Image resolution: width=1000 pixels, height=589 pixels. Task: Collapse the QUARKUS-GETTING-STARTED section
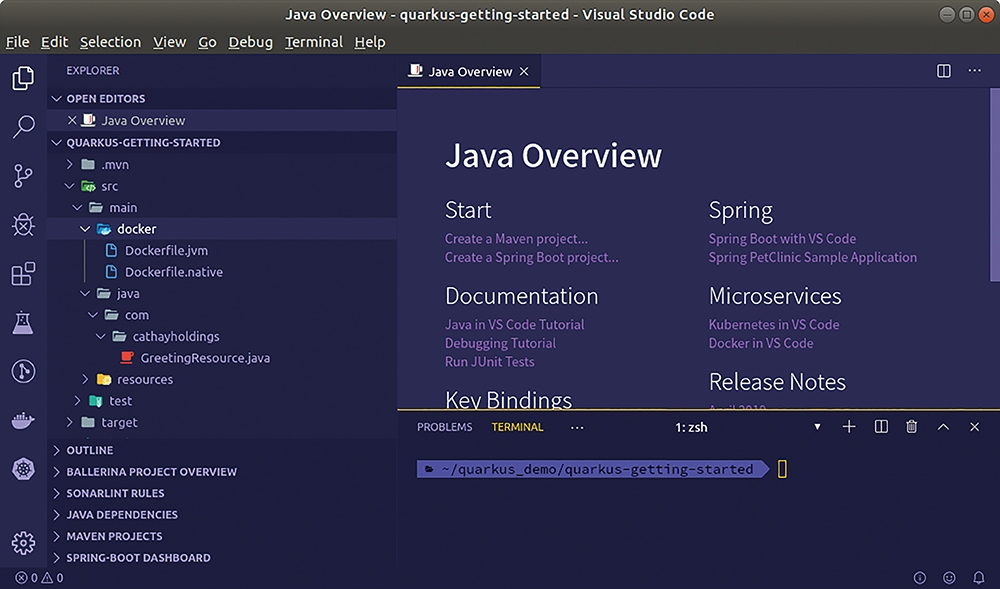[56, 142]
